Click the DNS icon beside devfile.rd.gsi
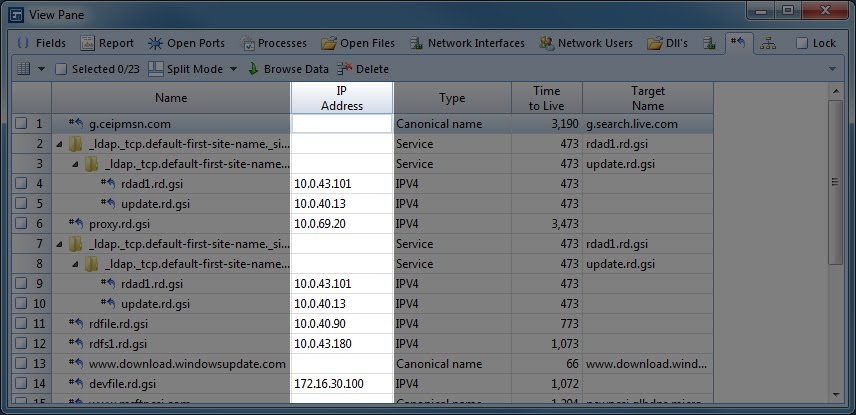This screenshot has width=856, height=415. pyautogui.click(x=76, y=384)
